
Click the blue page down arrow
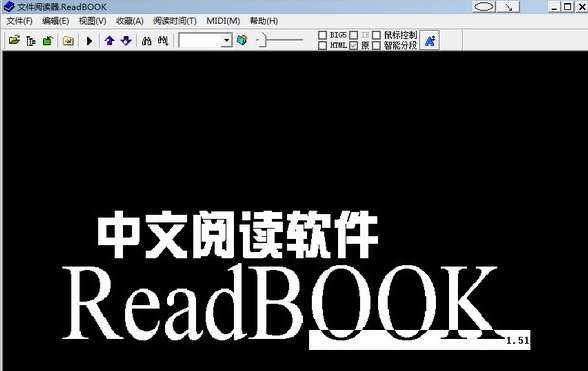pyautogui.click(x=126, y=41)
